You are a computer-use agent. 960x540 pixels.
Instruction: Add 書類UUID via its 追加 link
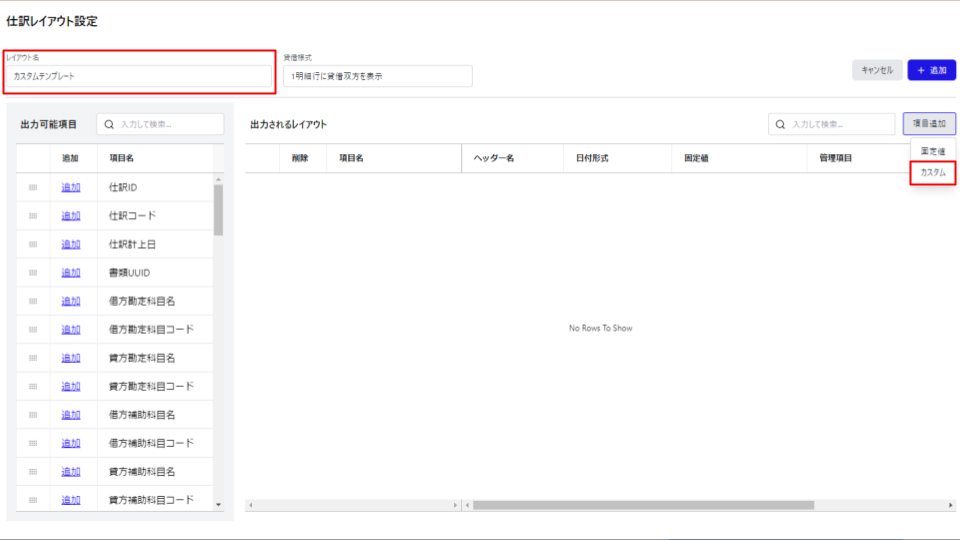tap(71, 272)
